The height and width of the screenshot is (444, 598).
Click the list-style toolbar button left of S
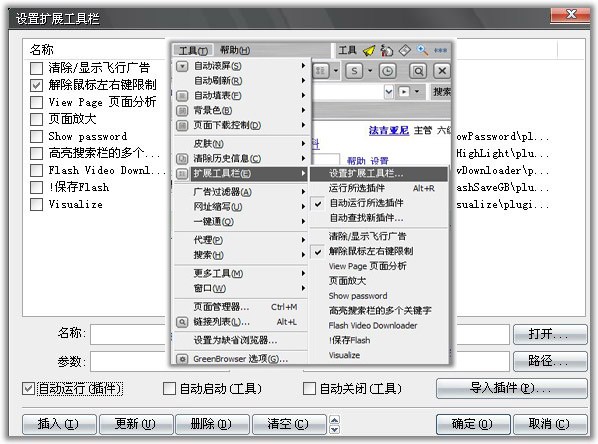(x=321, y=71)
